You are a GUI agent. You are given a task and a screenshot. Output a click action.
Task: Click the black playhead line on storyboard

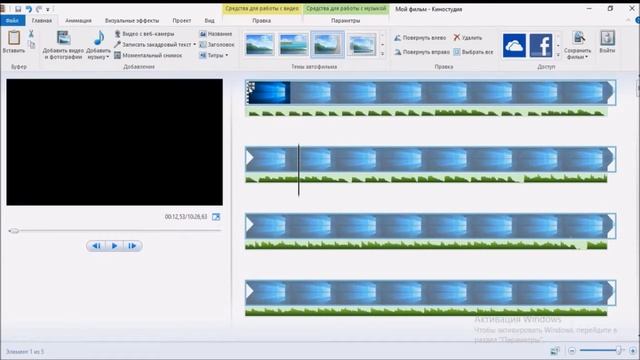point(298,170)
